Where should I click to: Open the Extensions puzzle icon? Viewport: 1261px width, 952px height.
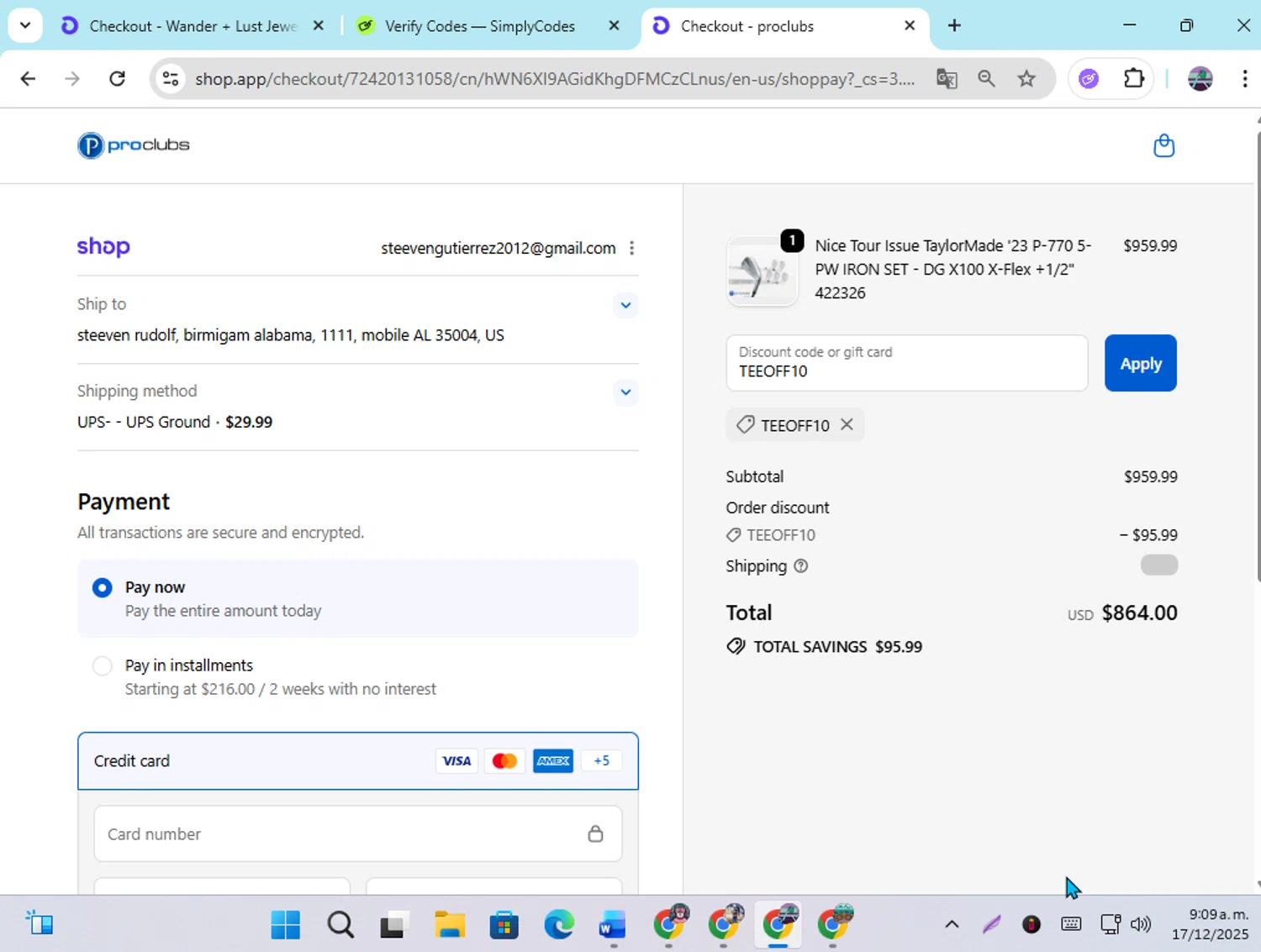click(x=1134, y=79)
